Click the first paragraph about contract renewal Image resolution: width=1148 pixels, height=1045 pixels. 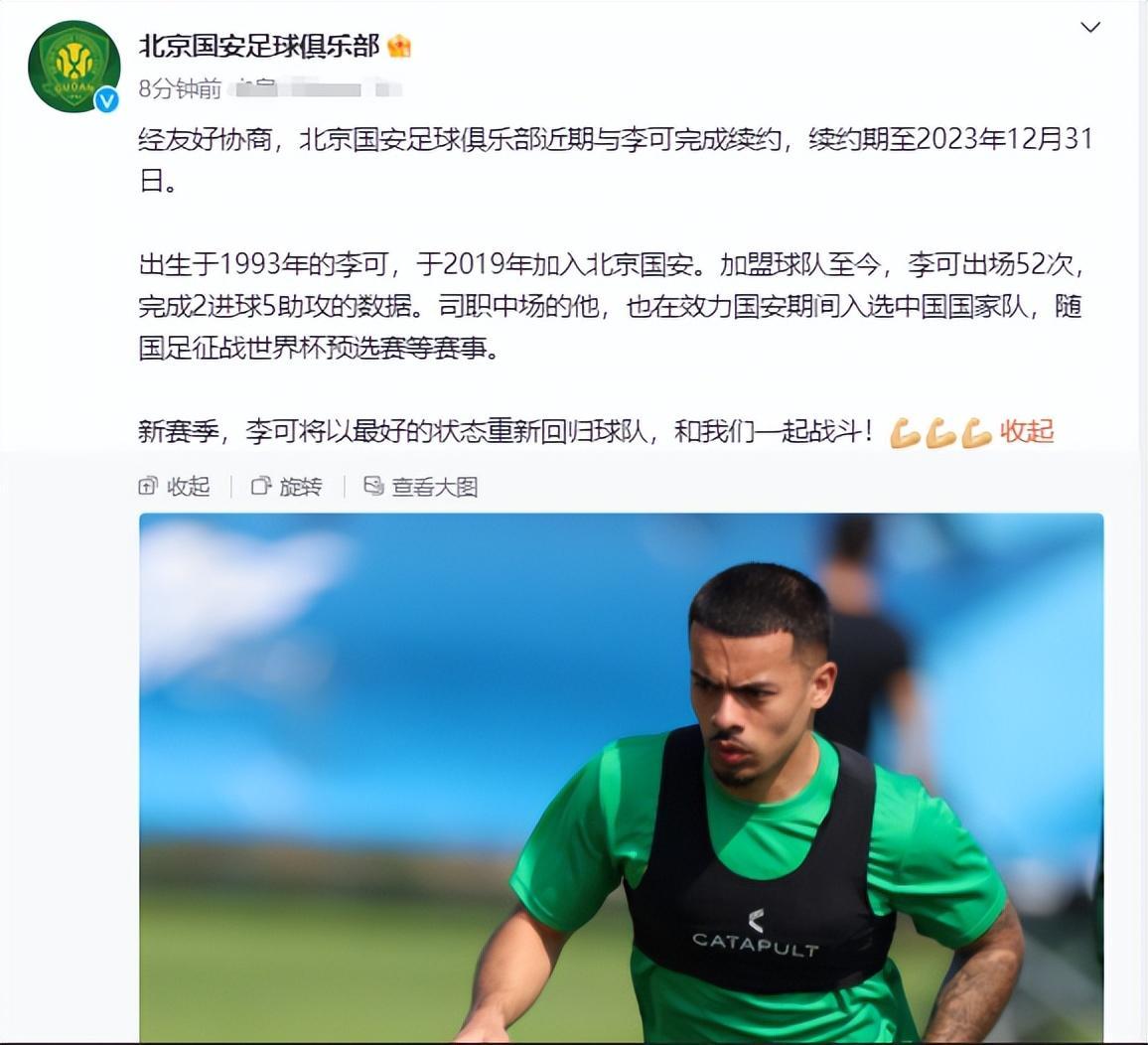click(615, 159)
